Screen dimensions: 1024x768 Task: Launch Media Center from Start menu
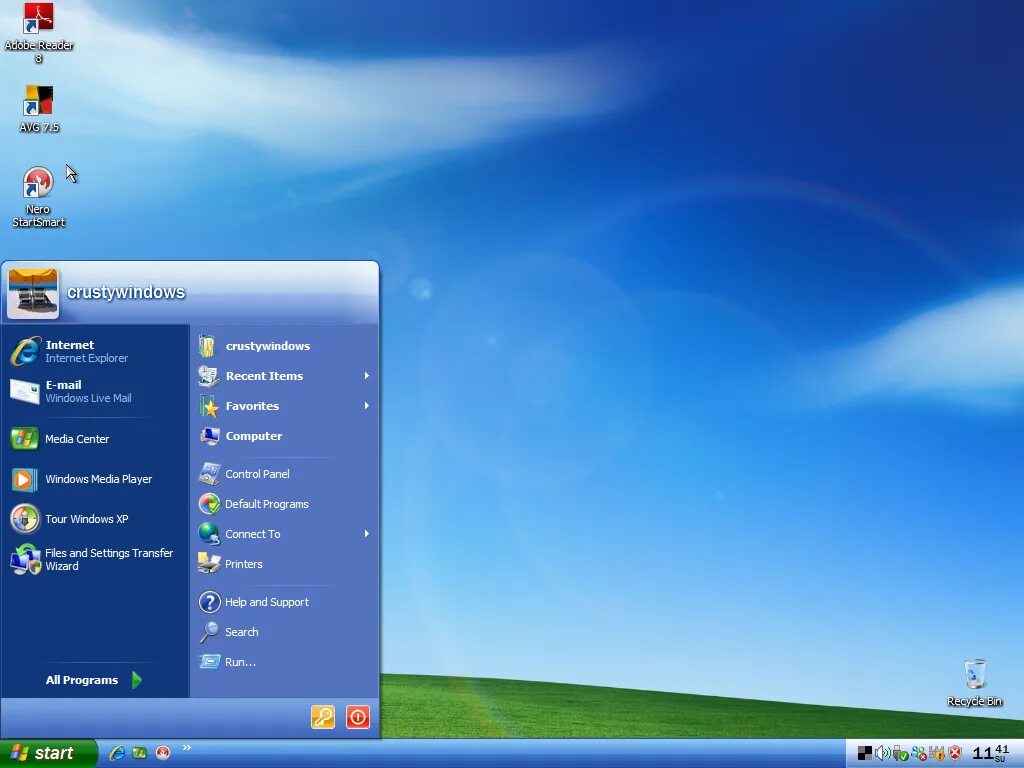coord(95,439)
